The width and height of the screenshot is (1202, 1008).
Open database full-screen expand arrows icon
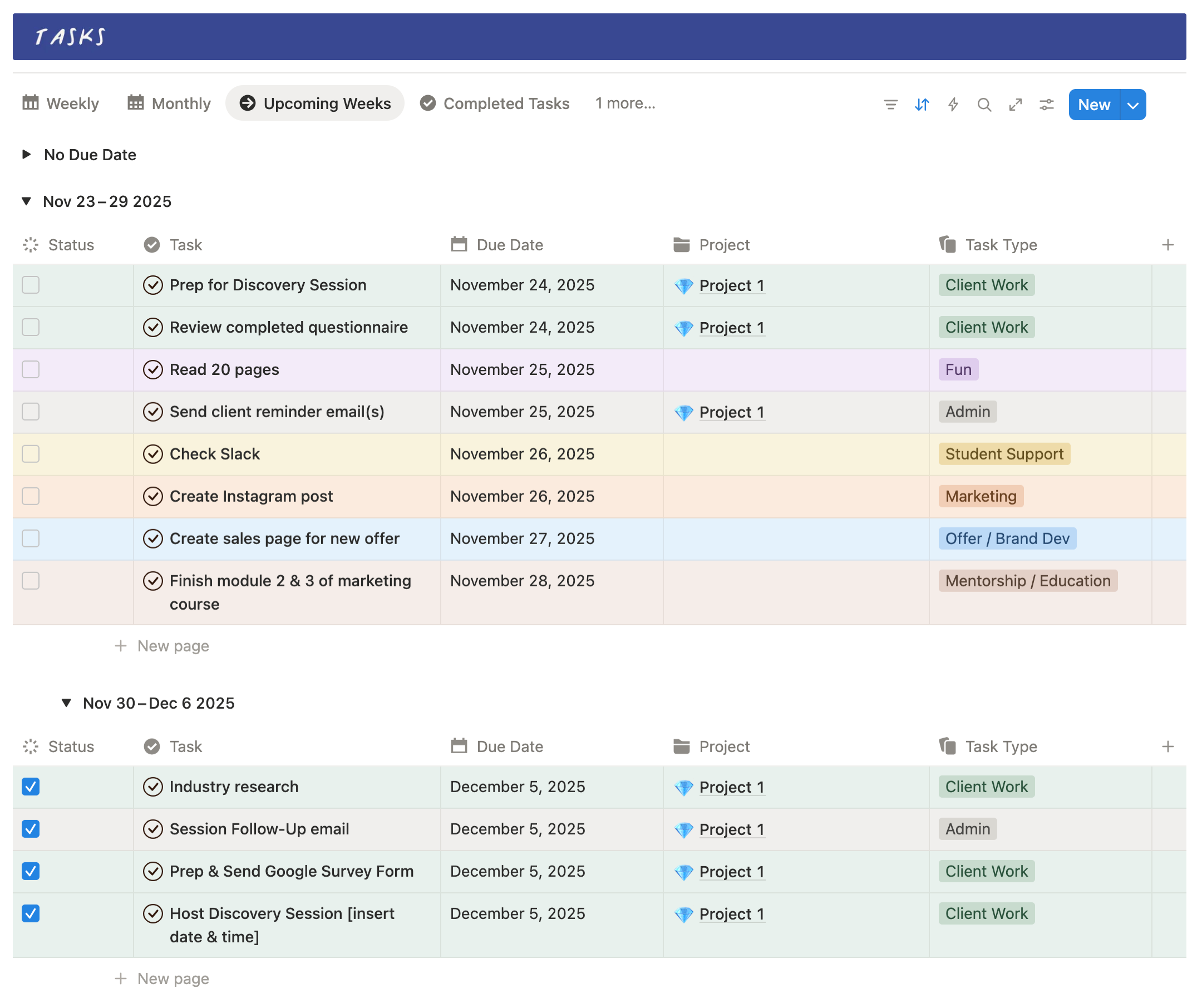(1016, 105)
